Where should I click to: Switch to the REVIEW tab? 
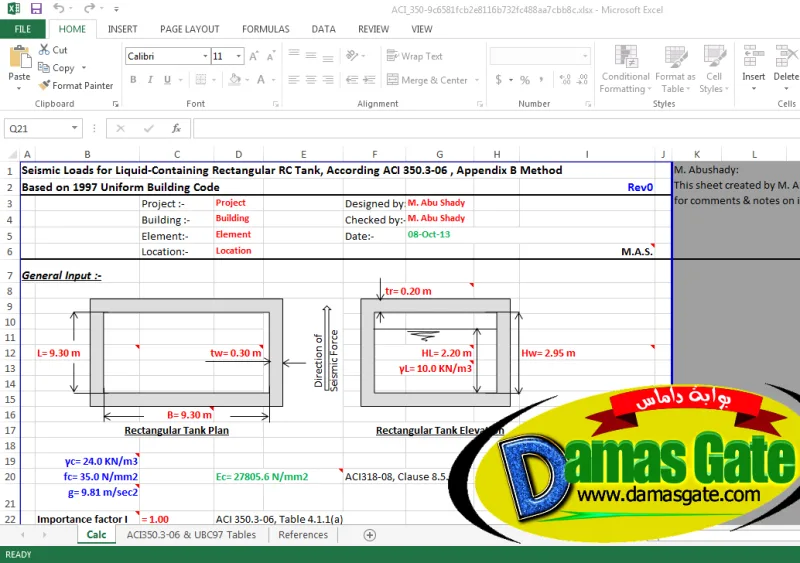(x=373, y=29)
